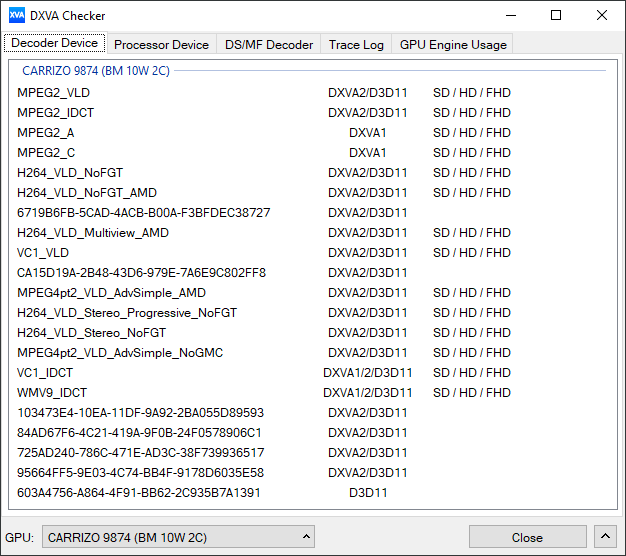Viewport: 626px width, 556px height.
Task: Expand the small arrow button beside Close
Action: pos(605,537)
